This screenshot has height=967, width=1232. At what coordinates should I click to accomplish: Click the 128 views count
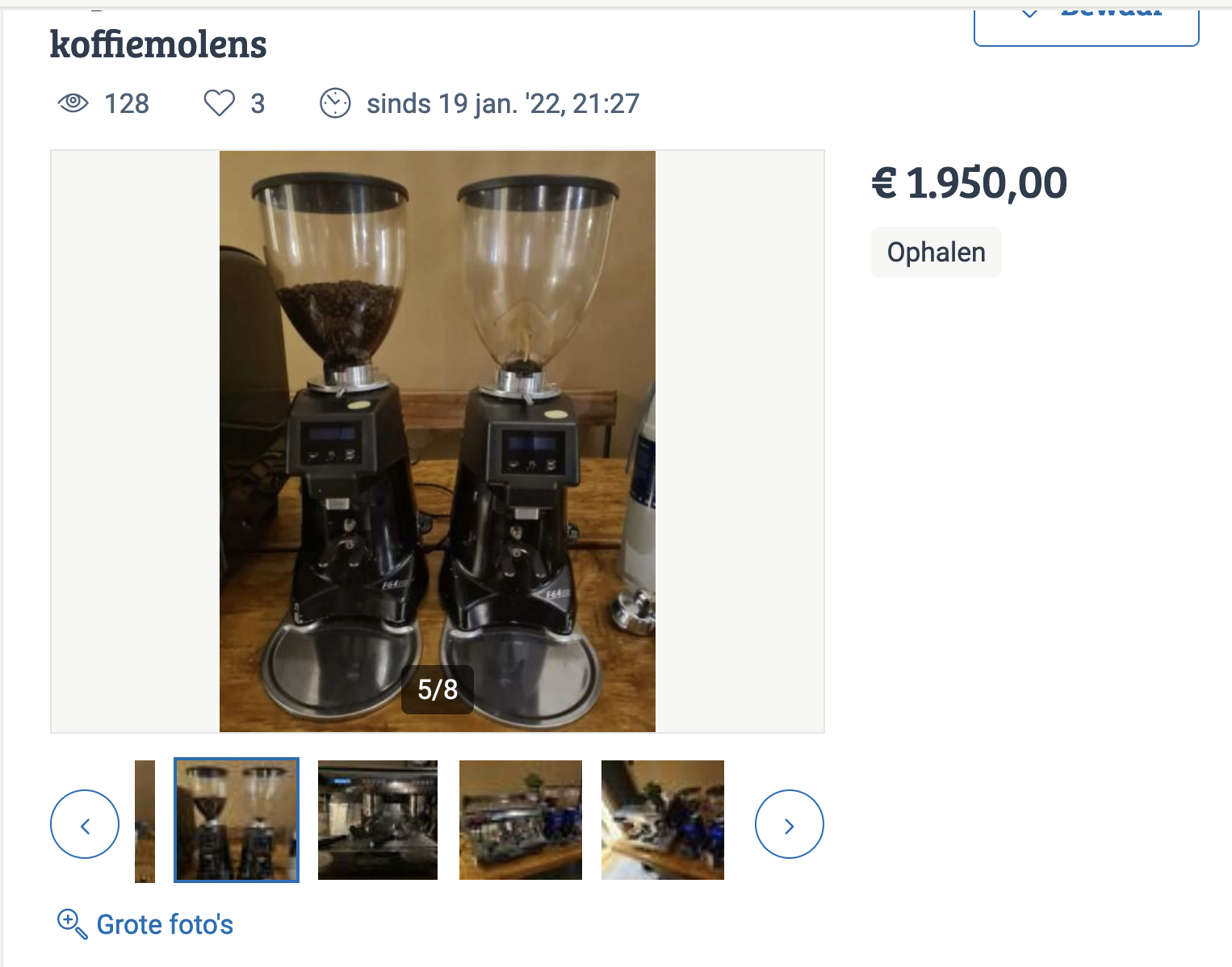[127, 103]
